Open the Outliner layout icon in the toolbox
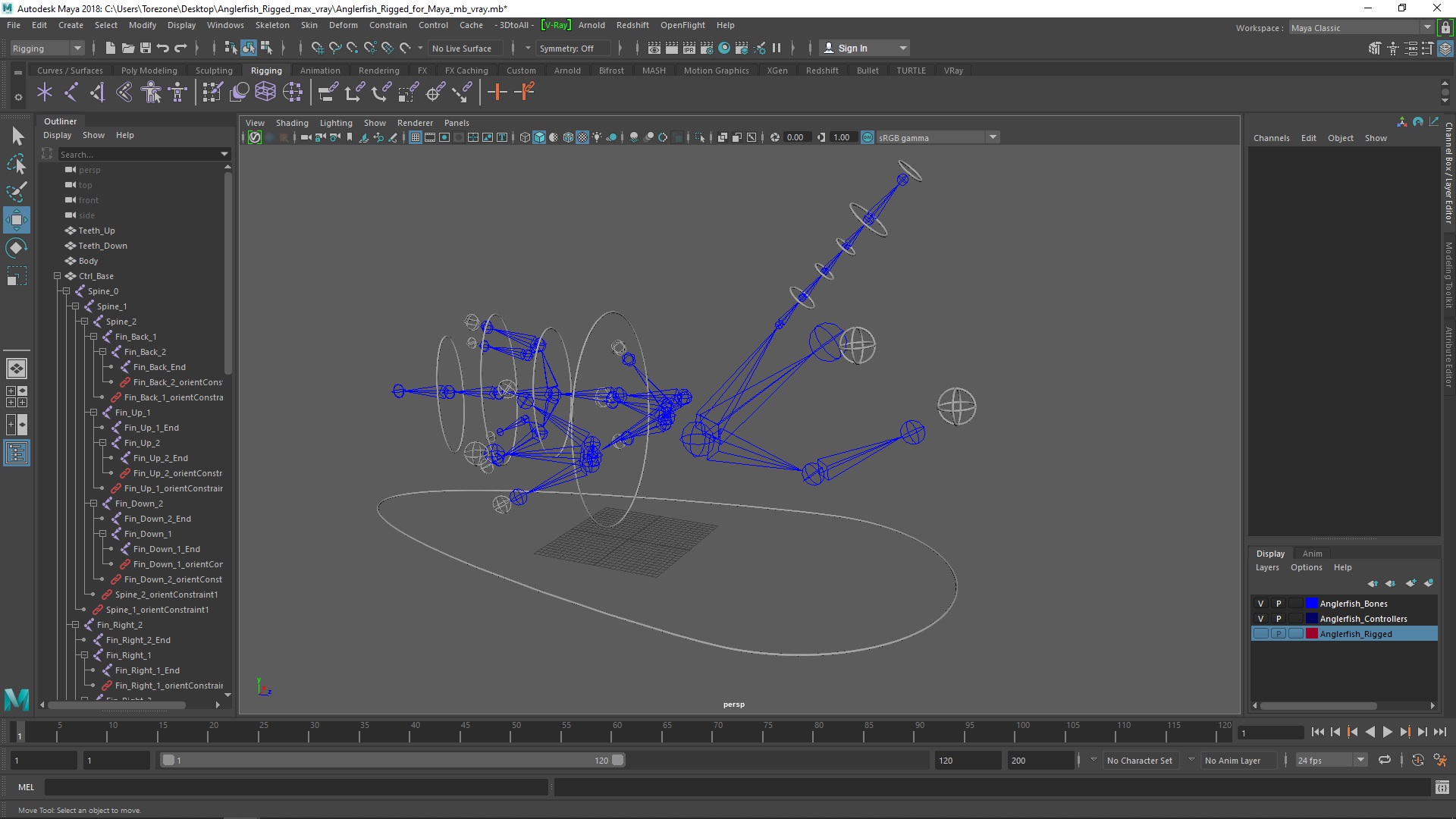 [x=17, y=453]
